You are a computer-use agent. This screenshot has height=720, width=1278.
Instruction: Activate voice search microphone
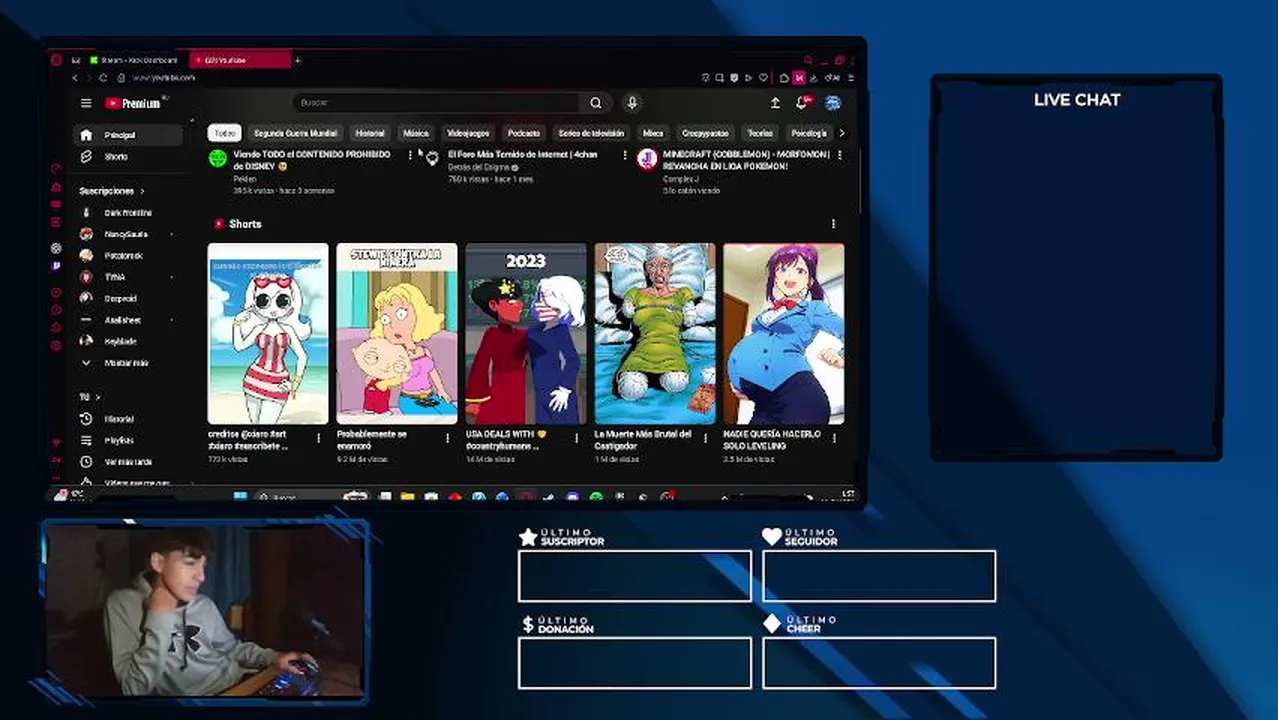(x=632, y=103)
